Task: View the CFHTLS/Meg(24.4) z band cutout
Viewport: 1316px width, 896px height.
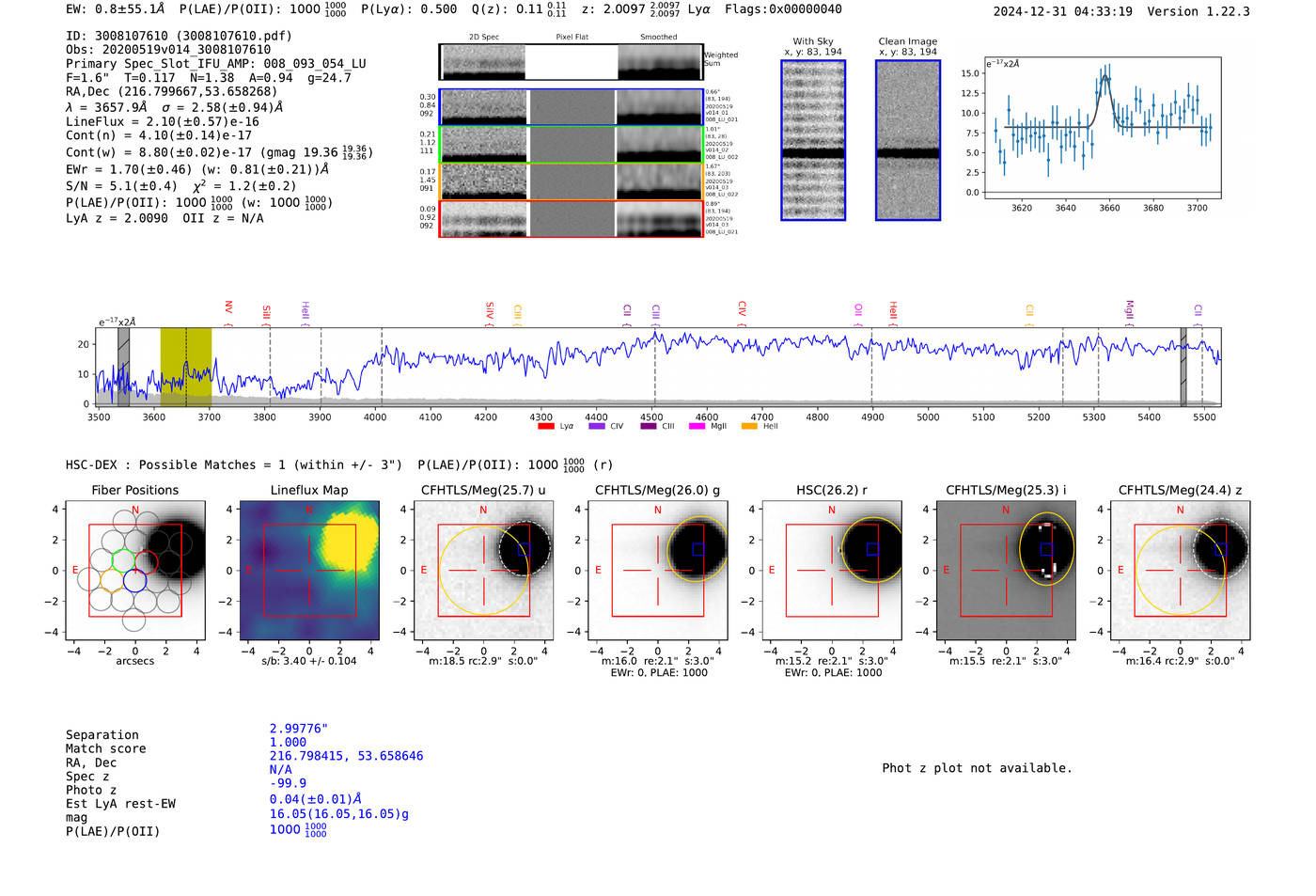Action: pos(1180,571)
